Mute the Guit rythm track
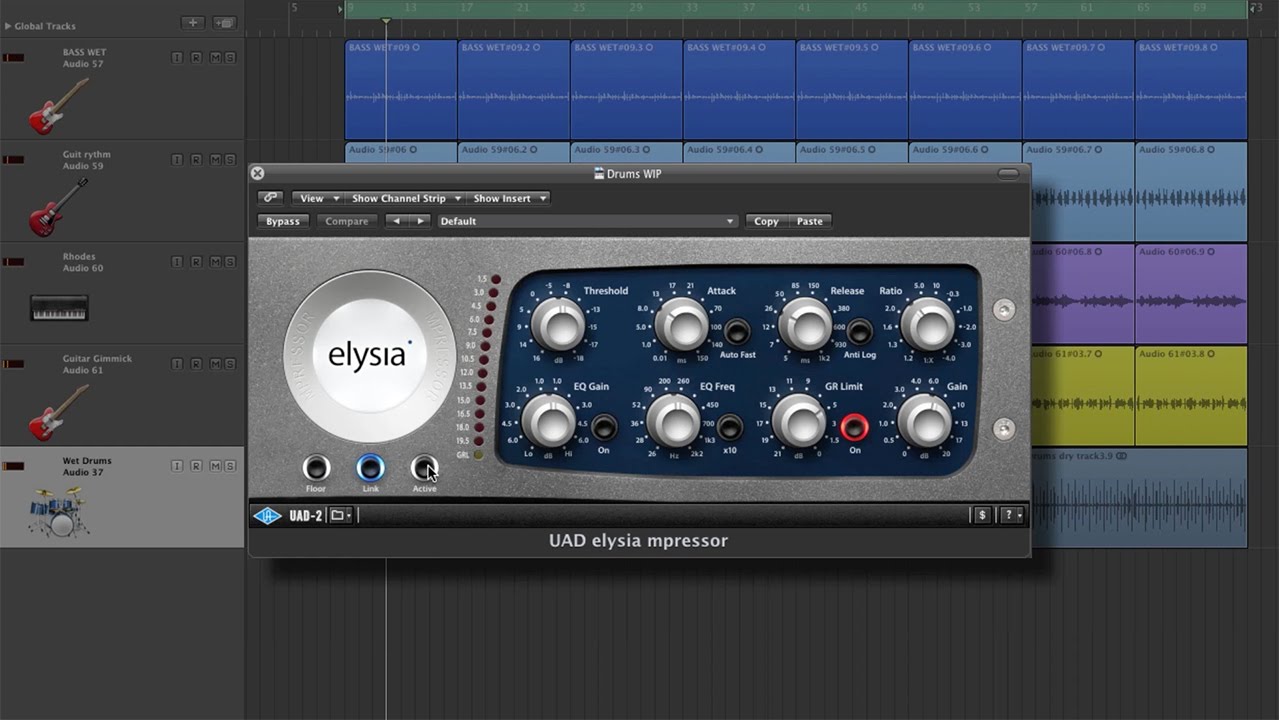Screen dimensions: 1280x720 click(x=215, y=160)
